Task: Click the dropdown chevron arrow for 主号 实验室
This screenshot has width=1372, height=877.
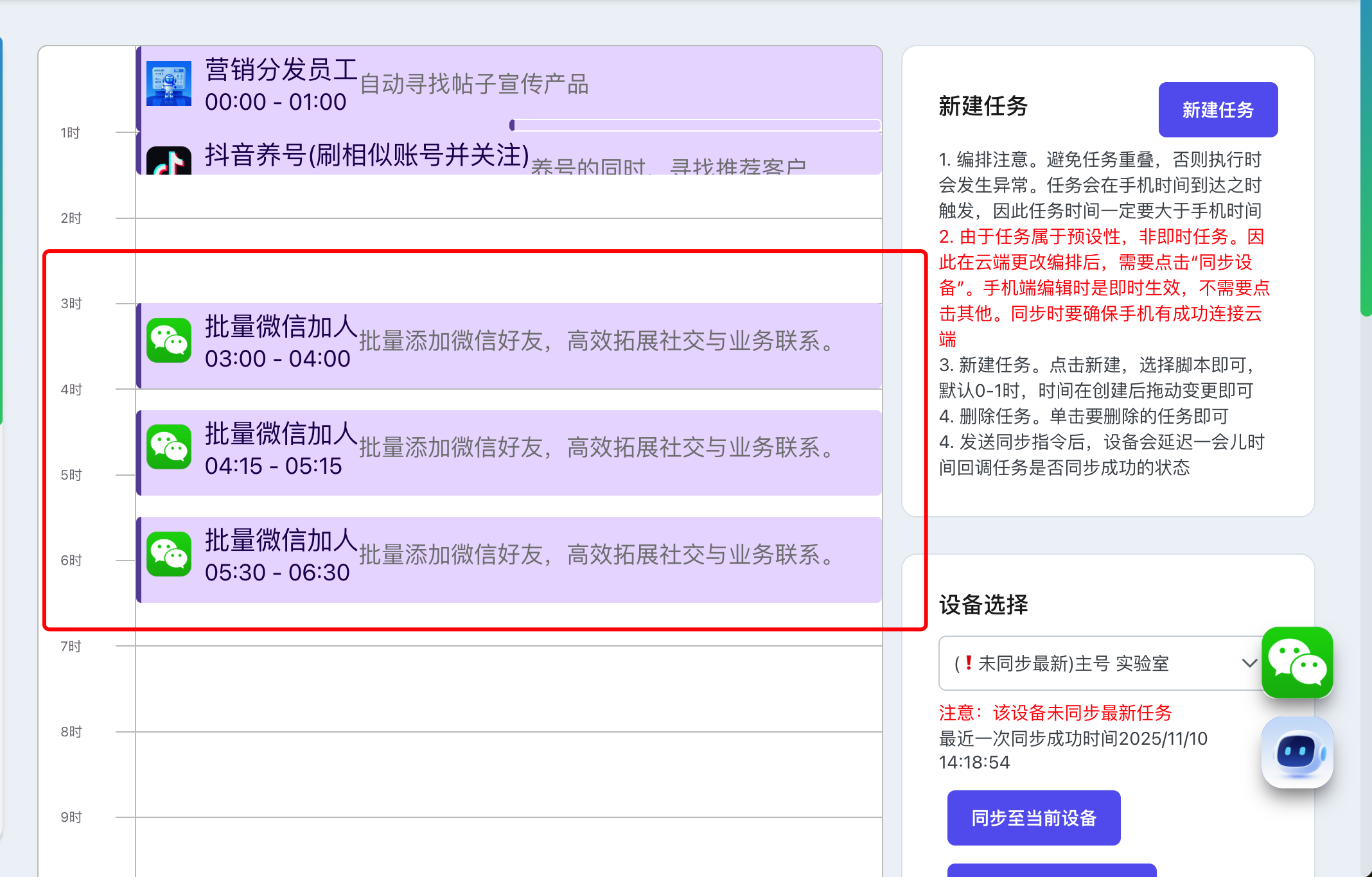Action: [x=1249, y=663]
